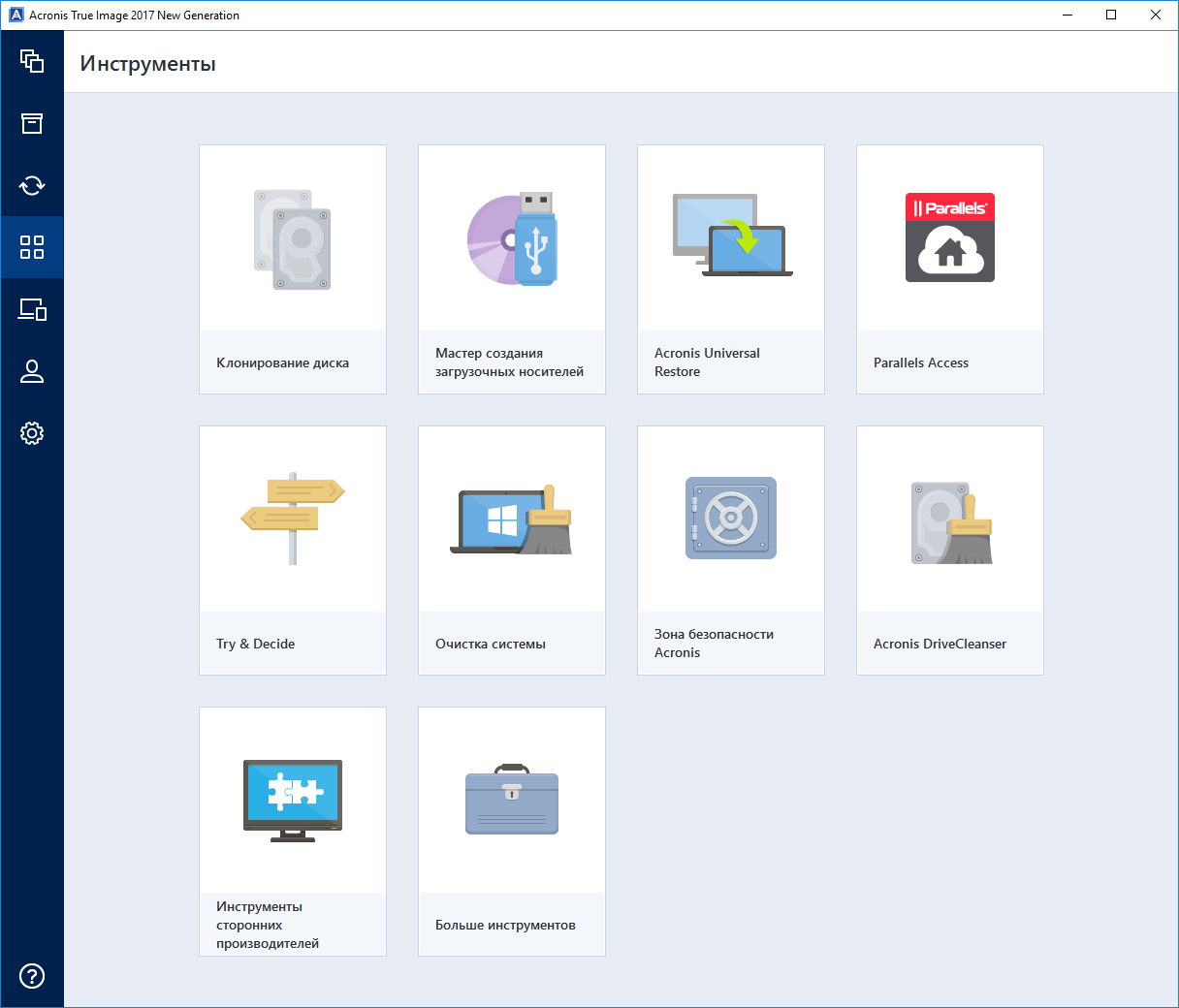Viewport: 1179px width, 1008px height.
Task: Close the Acronis True Image window
Action: tap(1156, 15)
